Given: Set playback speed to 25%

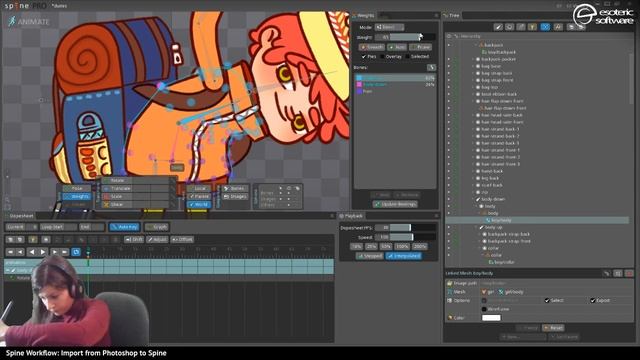Looking at the screenshot, I should click(x=371, y=247).
